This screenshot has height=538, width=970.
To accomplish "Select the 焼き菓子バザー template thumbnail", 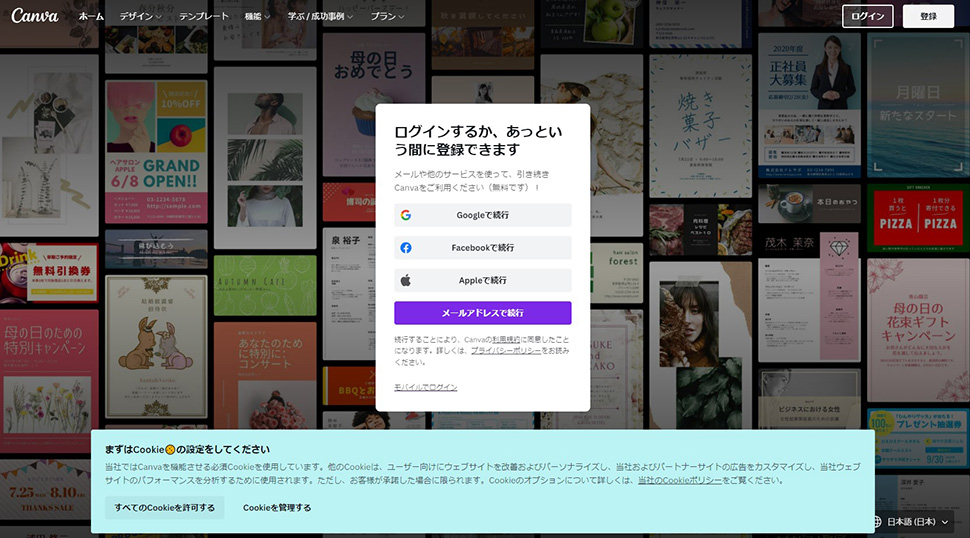I will [700, 126].
